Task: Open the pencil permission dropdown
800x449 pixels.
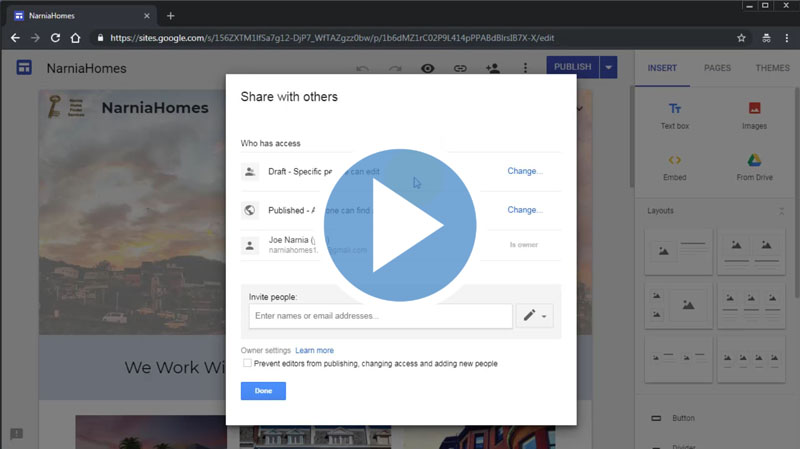Action: pos(534,316)
